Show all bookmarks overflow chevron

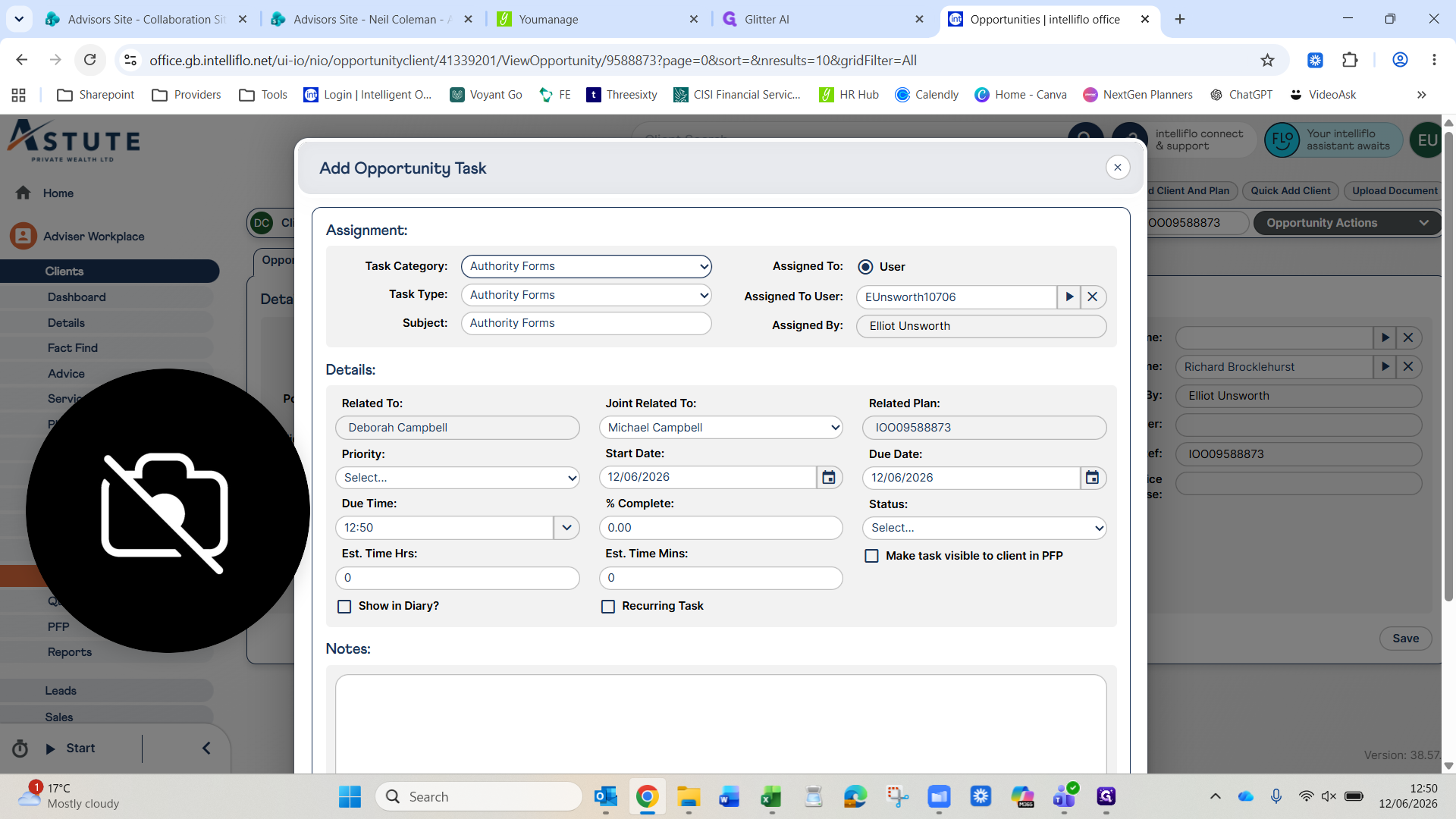click(x=1422, y=95)
